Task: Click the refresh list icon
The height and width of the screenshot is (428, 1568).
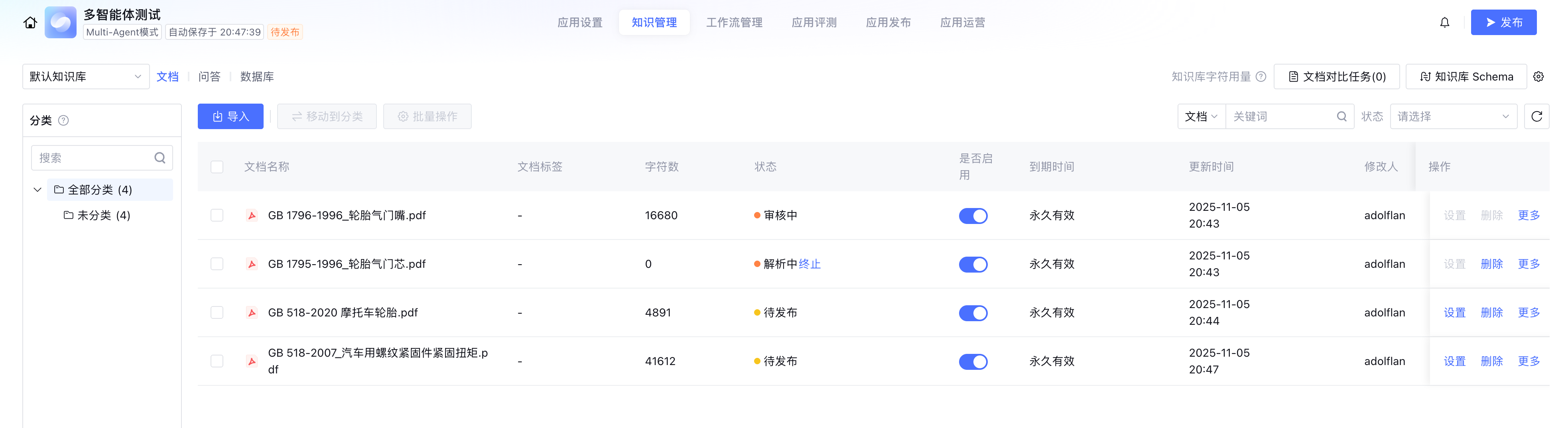Action: (1536, 116)
